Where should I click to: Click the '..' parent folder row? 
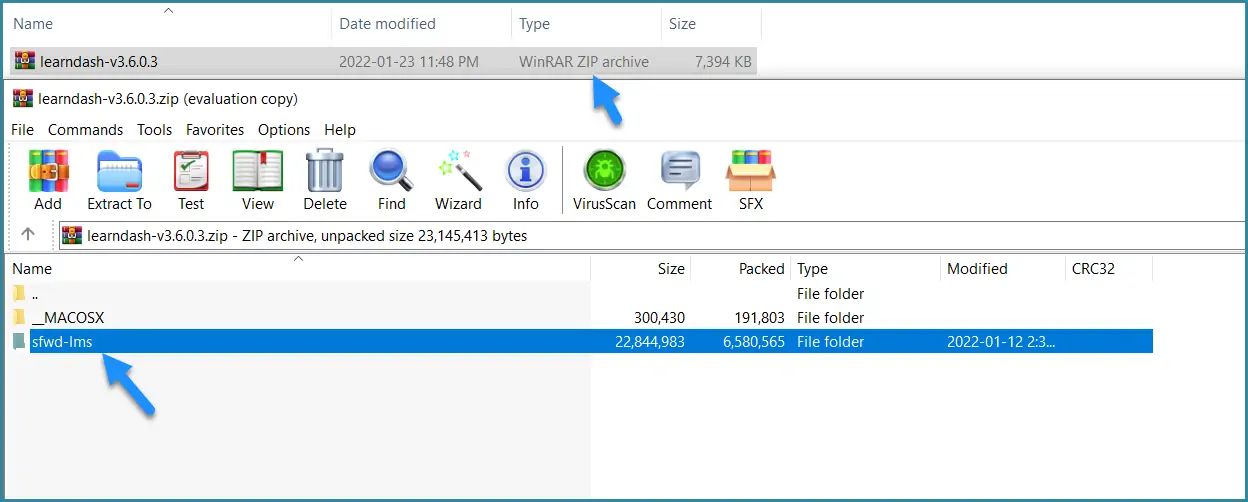(581, 294)
